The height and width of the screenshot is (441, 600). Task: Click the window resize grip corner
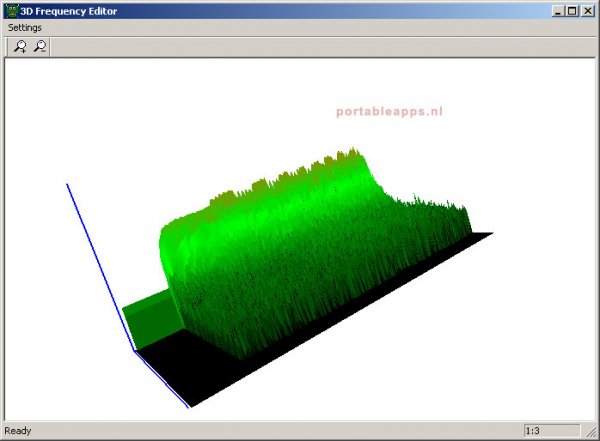click(593, 434)
